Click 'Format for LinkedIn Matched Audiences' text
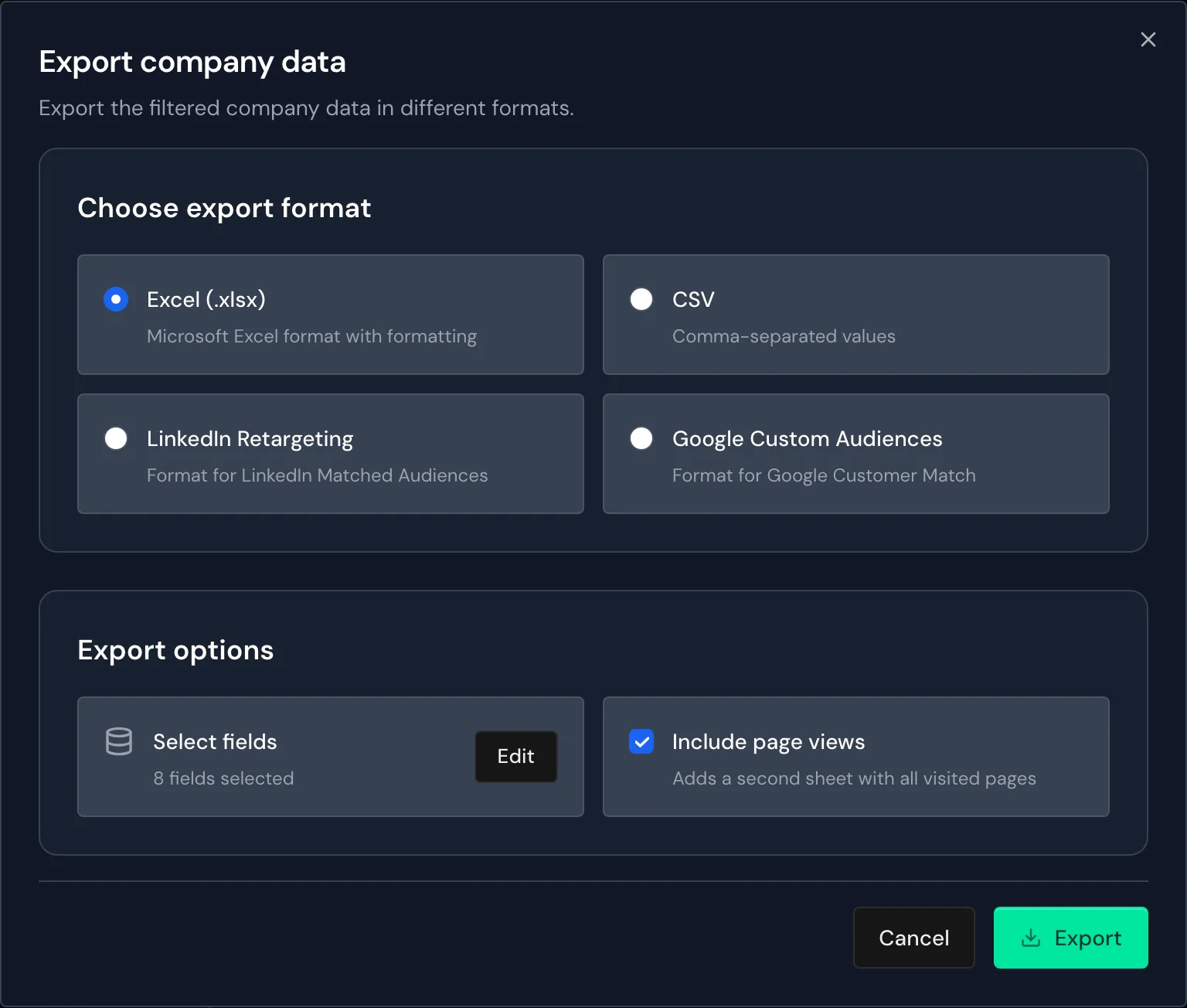 point(317,475)
